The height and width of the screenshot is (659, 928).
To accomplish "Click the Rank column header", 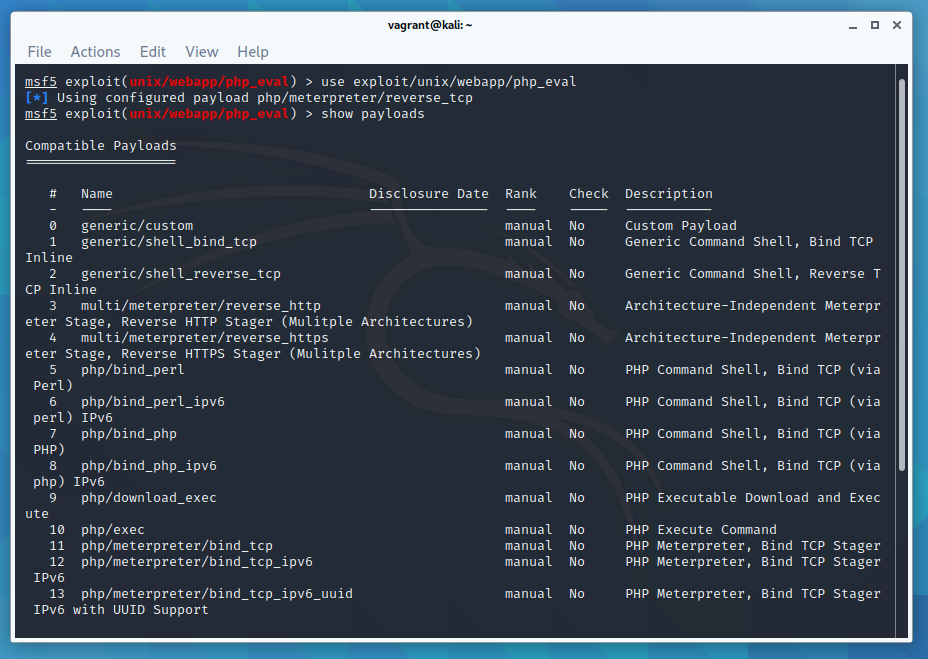I will click(x=520, y=193).
